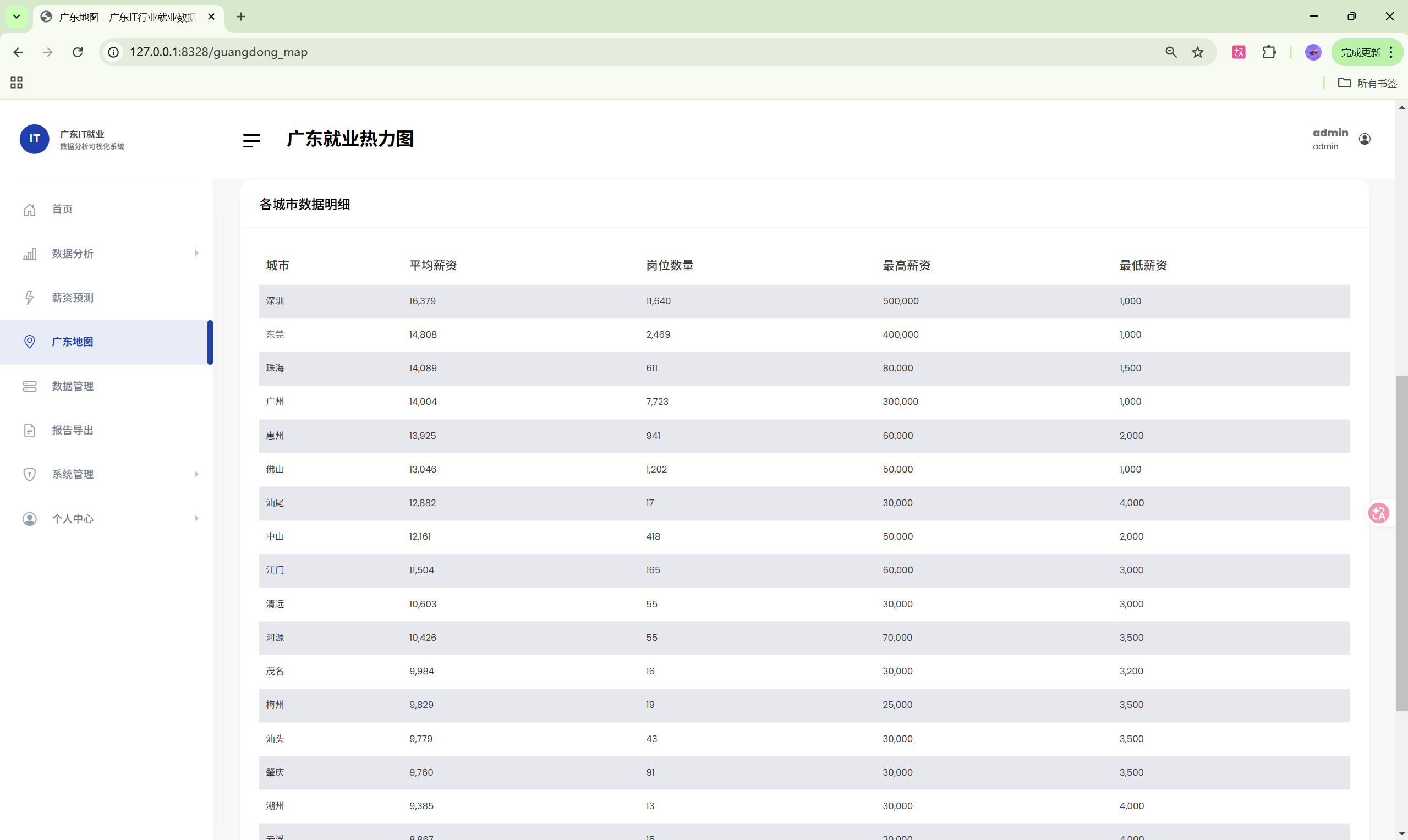
Task: Click the admin user profile icon
Action: click(1365, 139)
